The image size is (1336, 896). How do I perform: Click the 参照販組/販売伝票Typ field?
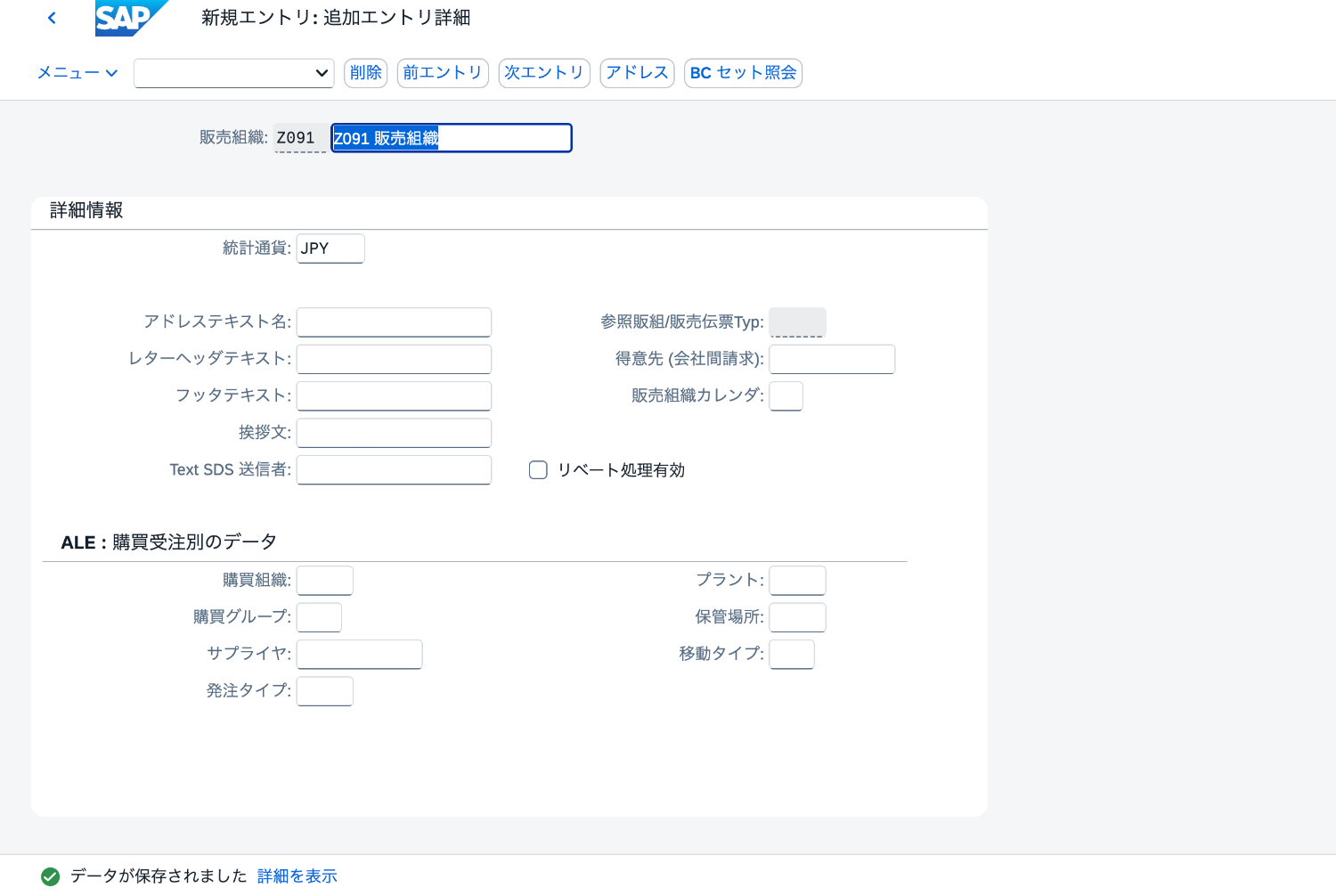(797, 322)
